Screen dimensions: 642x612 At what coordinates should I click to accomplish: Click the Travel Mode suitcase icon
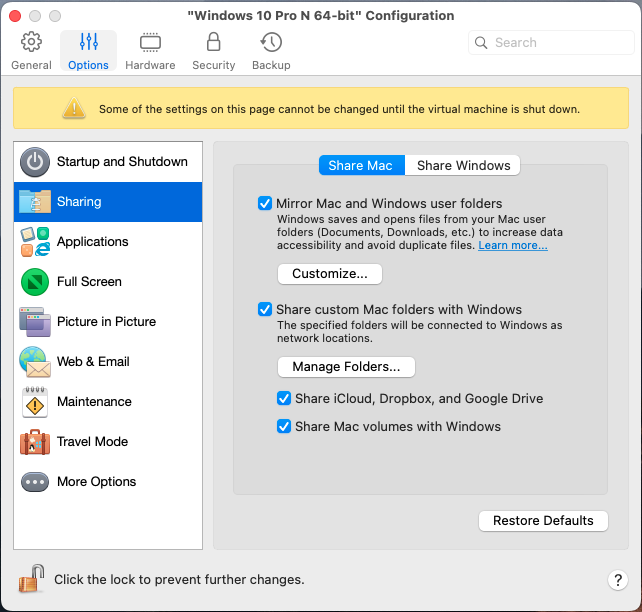[35, 442]
